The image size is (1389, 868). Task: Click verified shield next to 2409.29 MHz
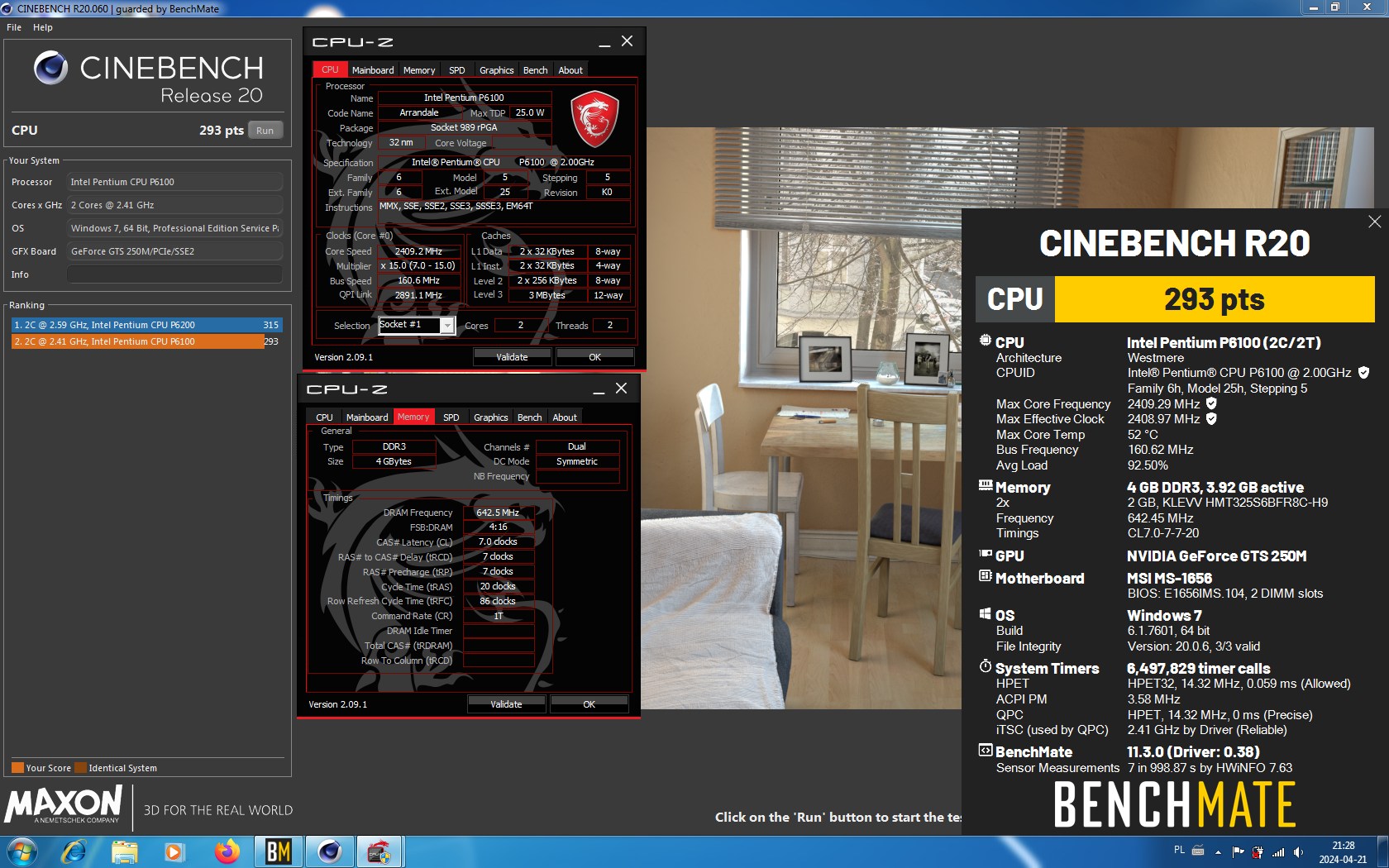pyautogui.click(x=1211, y=403)
